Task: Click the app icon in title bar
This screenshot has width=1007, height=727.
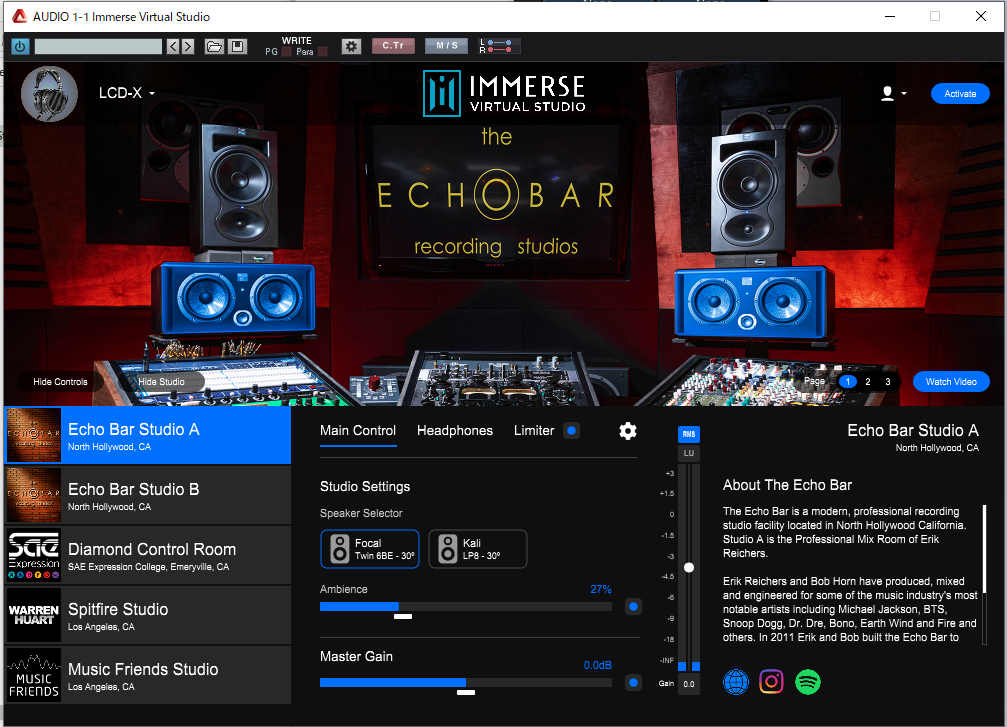Action: (19, 16)
